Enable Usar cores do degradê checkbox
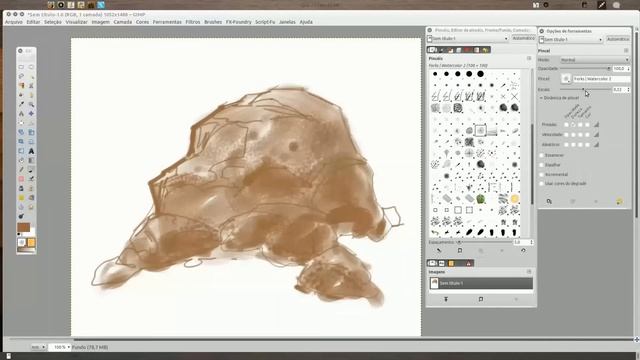Screen dimensions: 640x360 click(x=542, y=184)
